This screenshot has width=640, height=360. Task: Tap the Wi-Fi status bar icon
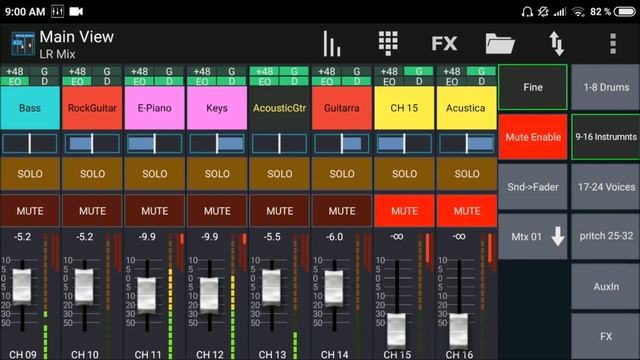(578, 11)
